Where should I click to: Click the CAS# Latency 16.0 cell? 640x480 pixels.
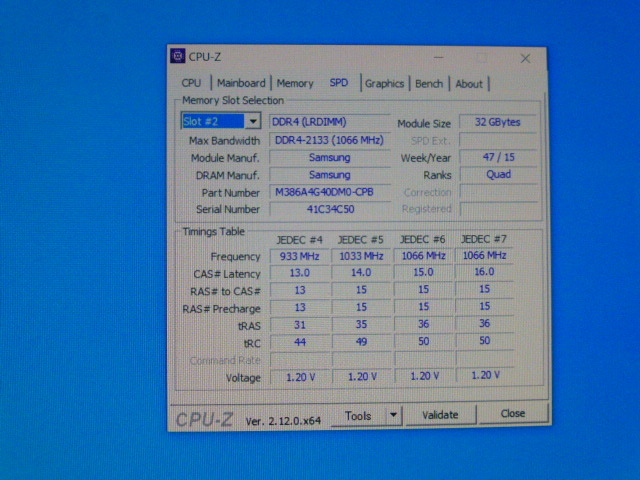[484, 272]
